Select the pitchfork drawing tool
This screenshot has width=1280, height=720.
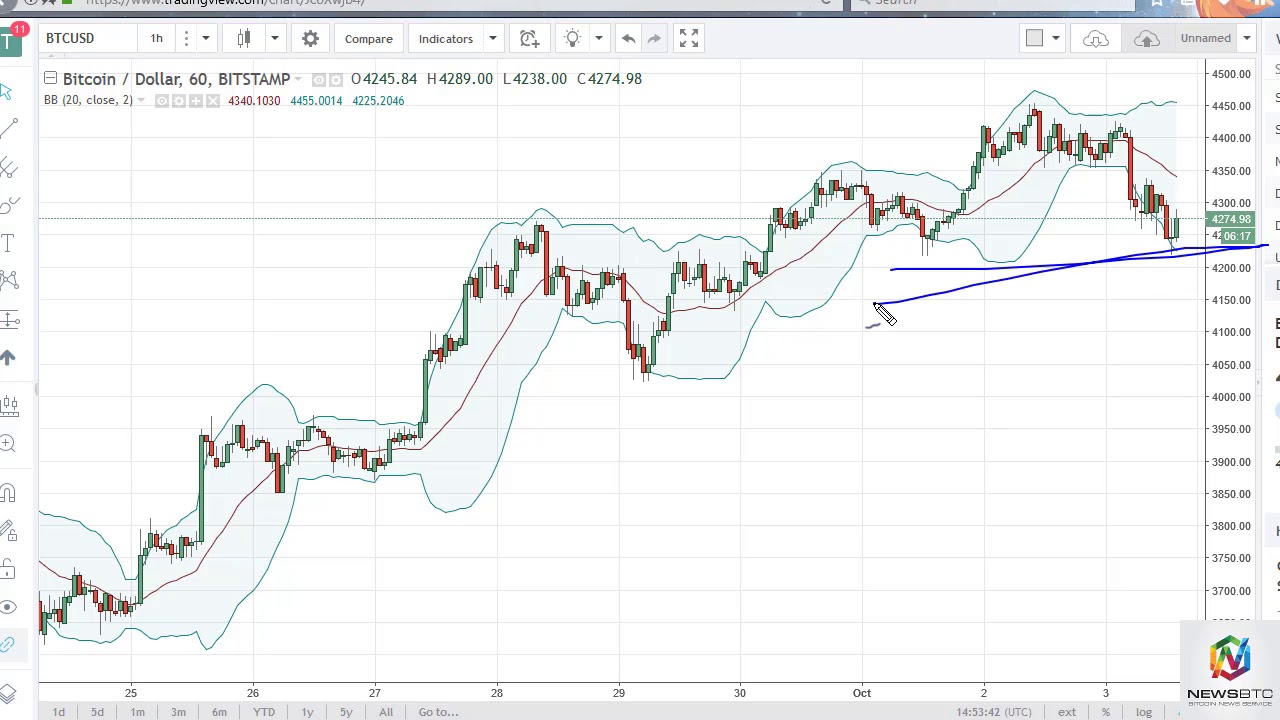click(x=8, y=167)
